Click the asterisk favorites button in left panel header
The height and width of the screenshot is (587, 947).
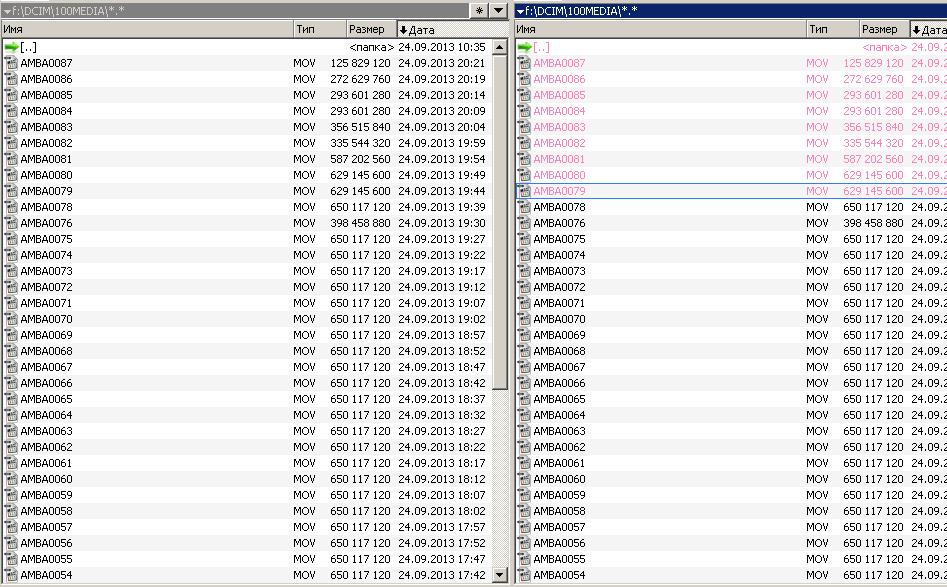coord(479,10)
